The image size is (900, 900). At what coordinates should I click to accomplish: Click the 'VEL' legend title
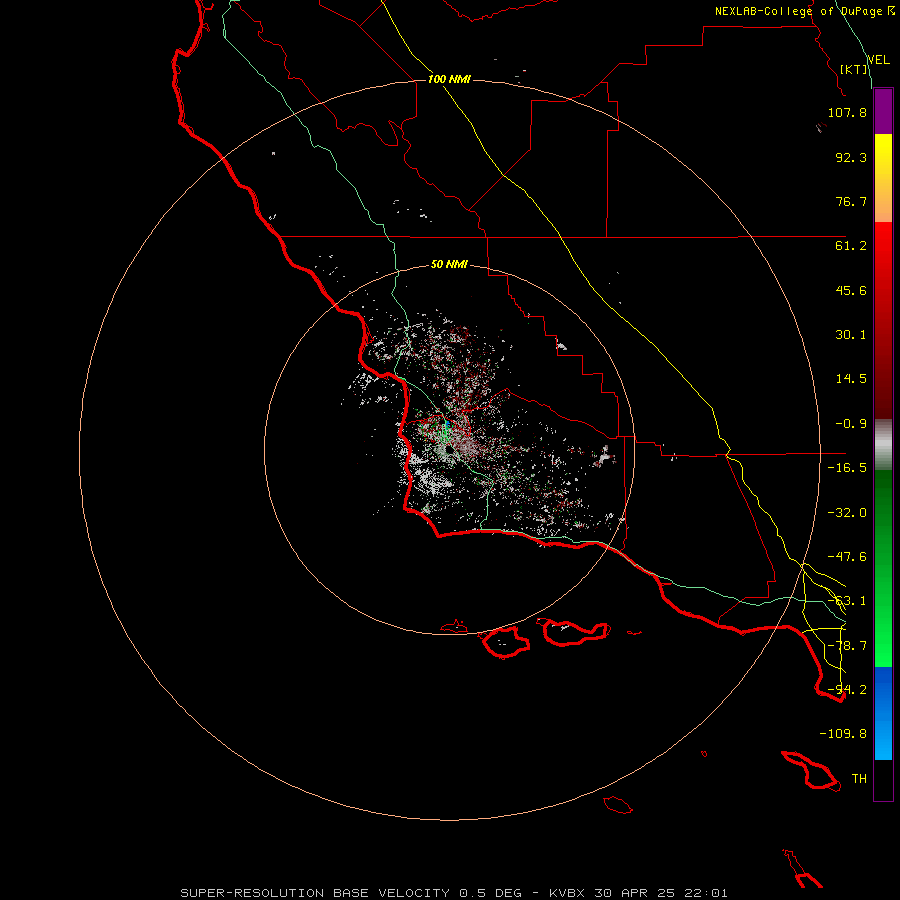click(878, 60)
